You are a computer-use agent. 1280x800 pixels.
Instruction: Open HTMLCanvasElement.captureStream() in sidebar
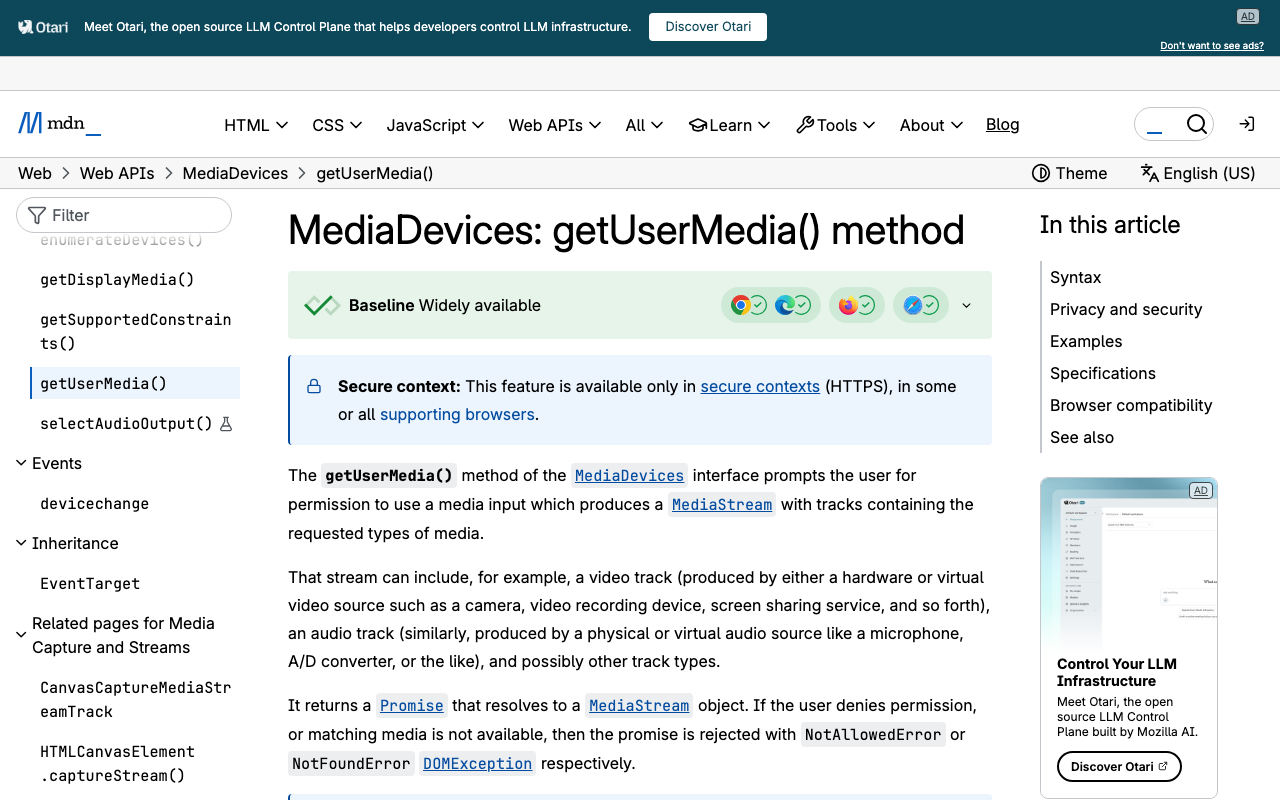117,763
